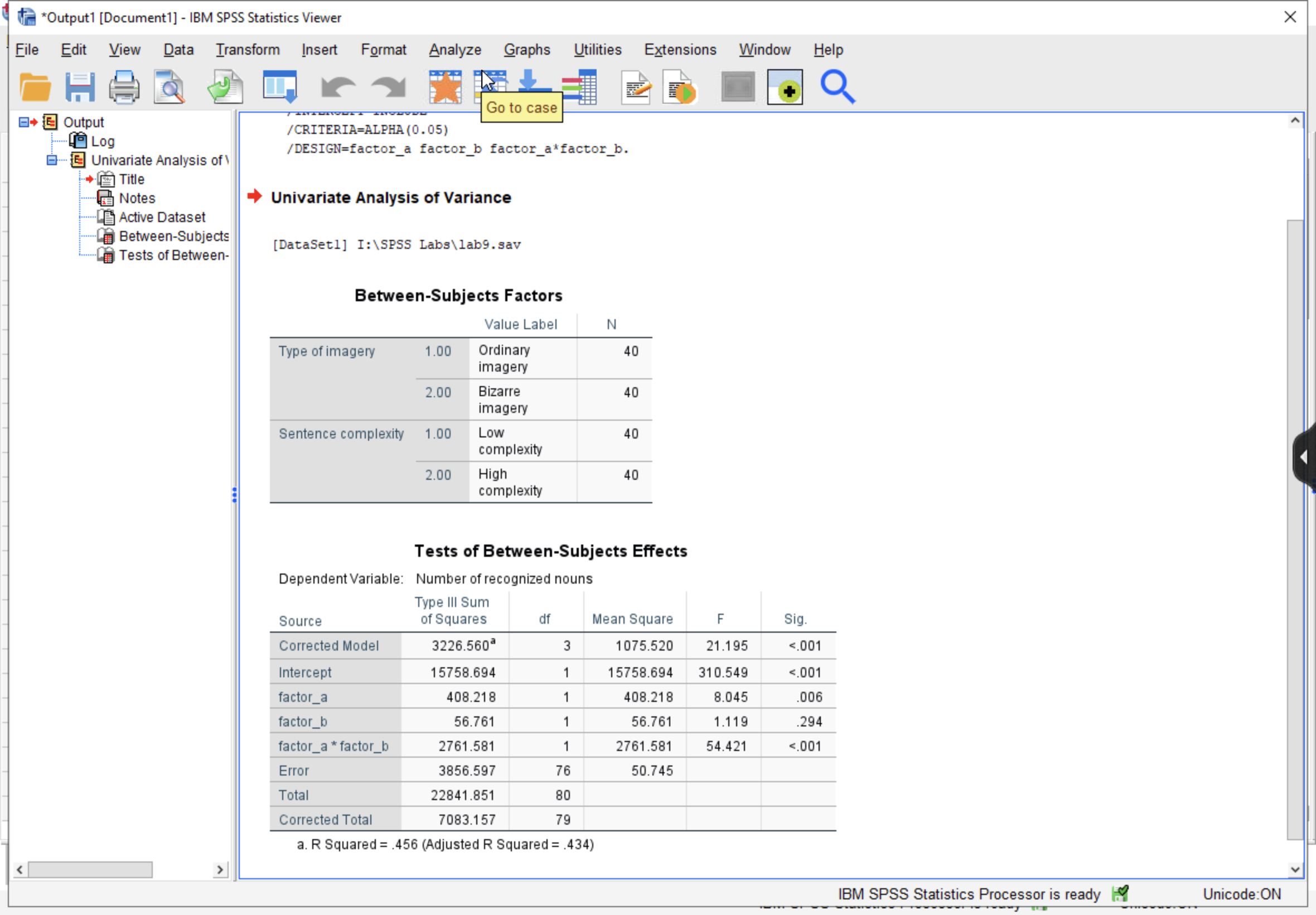This screenshot has height=915, width=1316.
Task: Collapse the Univariate Analysis of Variance node
Action: [51, 160]
